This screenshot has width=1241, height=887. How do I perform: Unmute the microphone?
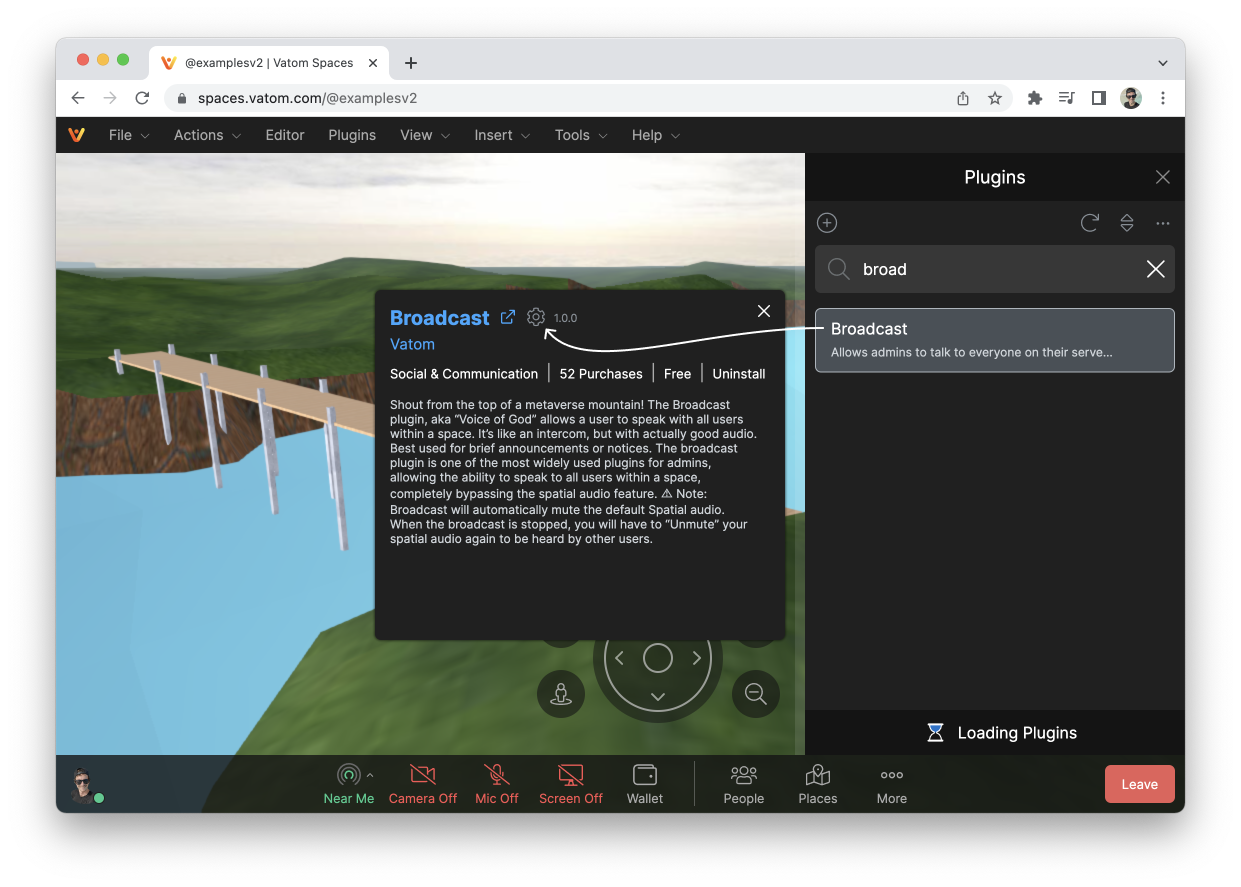[497, 783]
